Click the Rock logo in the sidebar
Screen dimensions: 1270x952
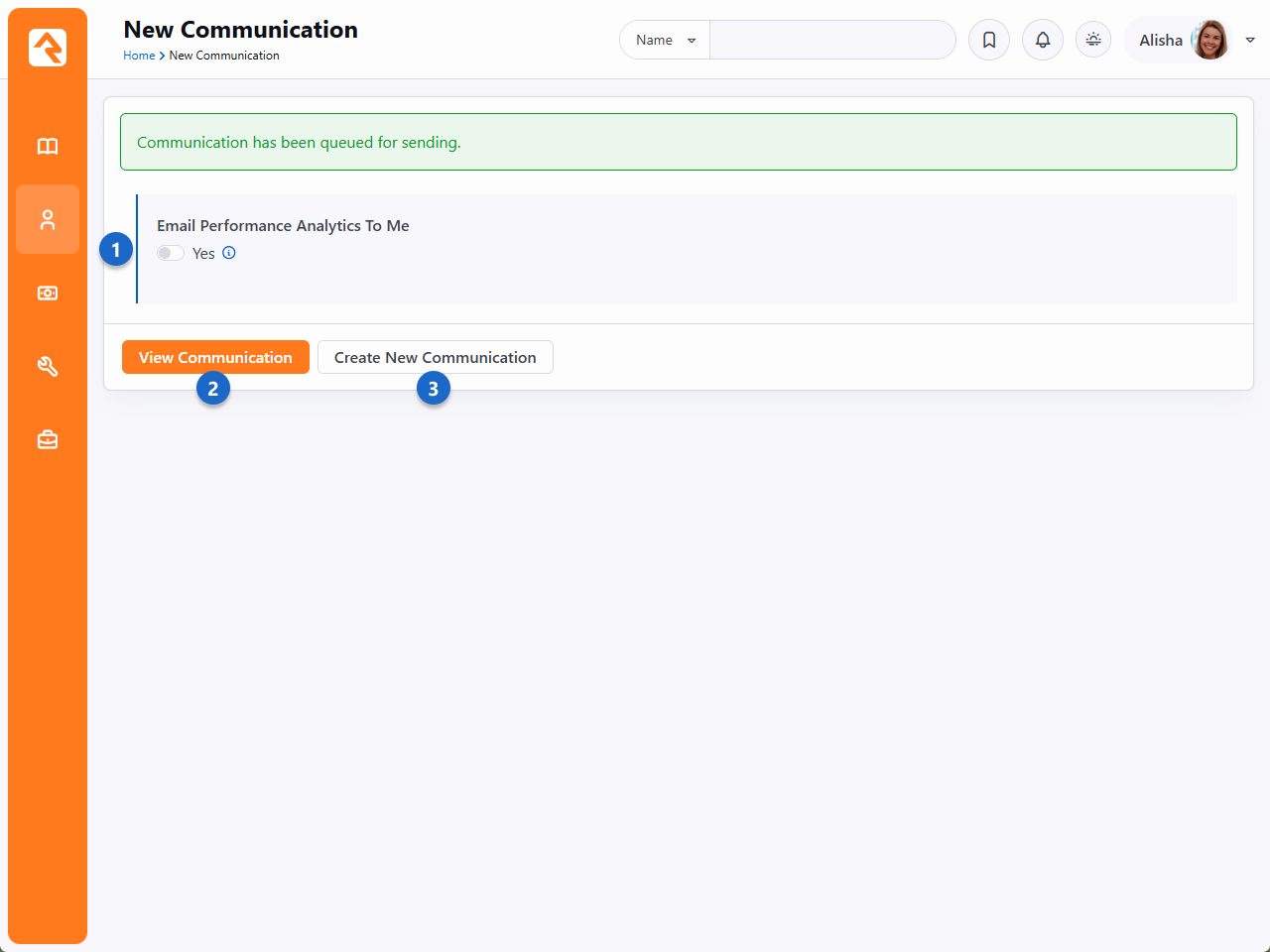(48, 48)
